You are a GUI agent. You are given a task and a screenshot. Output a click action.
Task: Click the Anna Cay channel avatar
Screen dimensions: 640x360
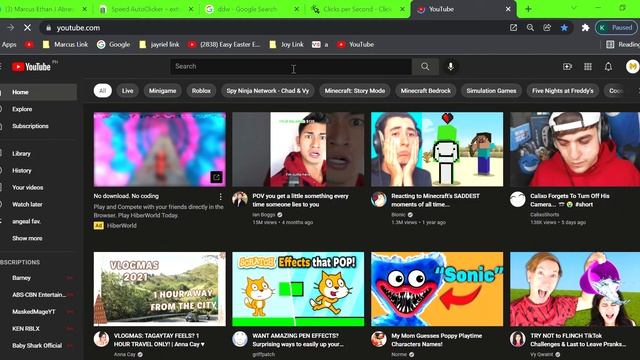101,339
